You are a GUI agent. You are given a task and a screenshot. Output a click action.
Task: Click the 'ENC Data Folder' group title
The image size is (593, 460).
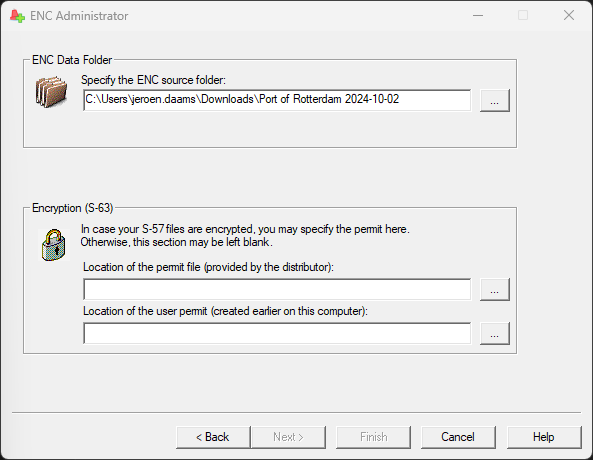(x=72, y=60)
